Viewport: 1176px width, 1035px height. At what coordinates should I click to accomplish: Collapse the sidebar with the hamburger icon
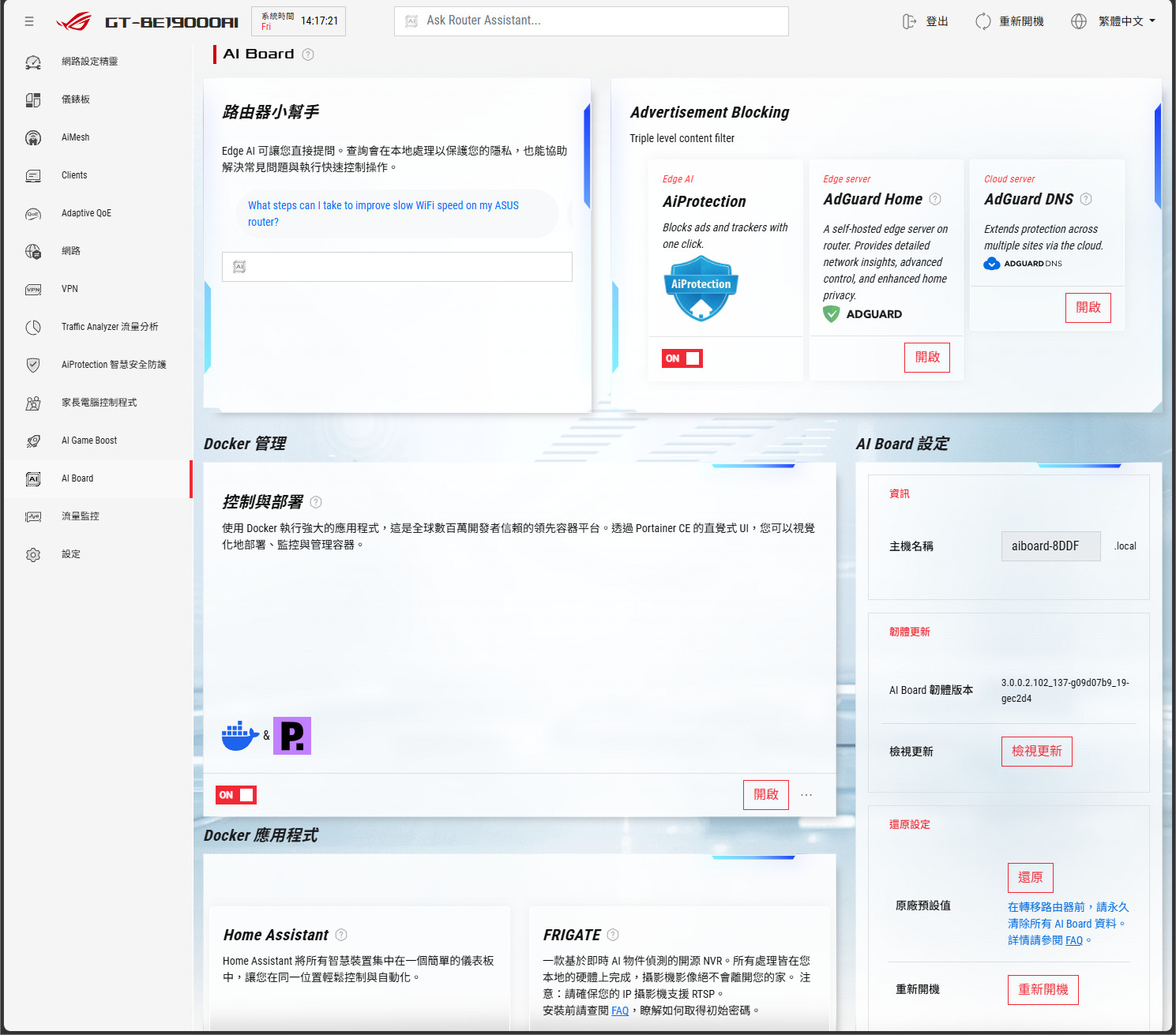[29, 21]
